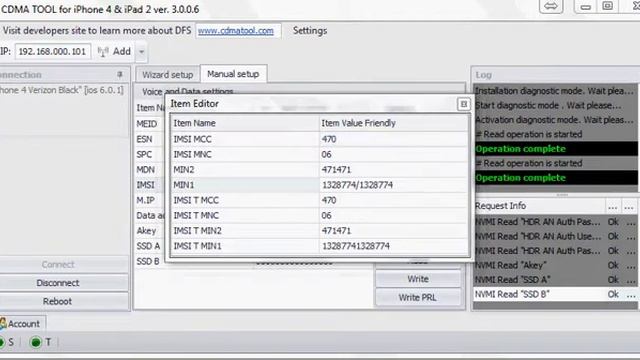This screenshot has height=360, width=640.
Task: Select the MIN2 item name cell
Action: coord(244,170)
